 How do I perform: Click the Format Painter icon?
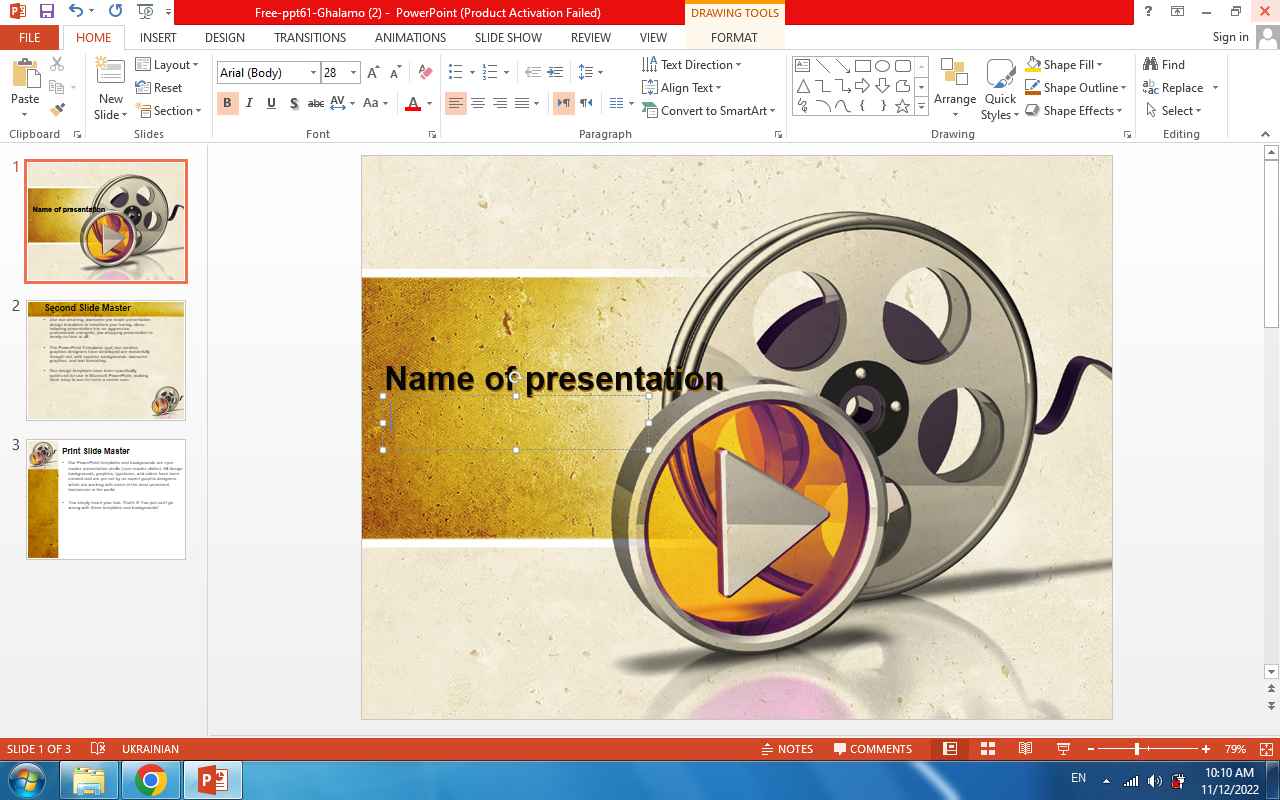[x=57, y=110]
